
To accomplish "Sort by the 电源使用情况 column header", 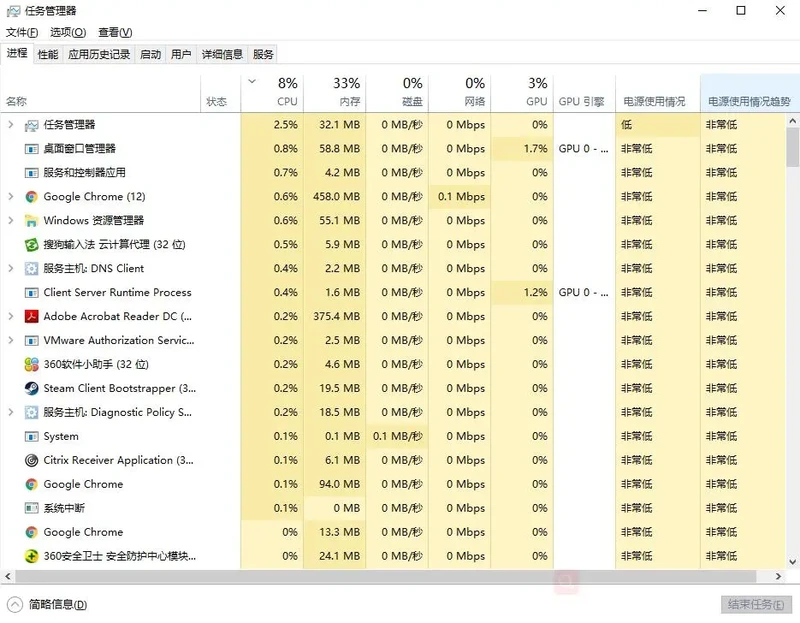I will click(658, 93).
